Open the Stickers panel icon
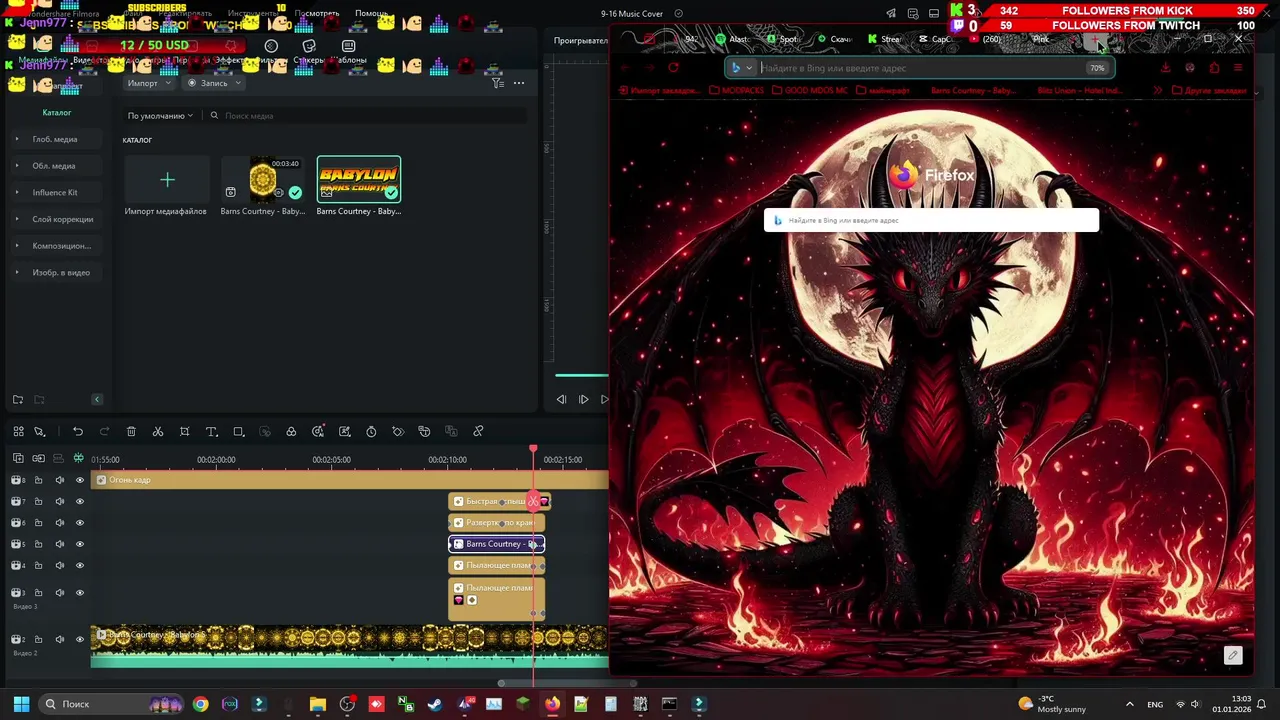This screenshot has width=1280, height=720. (x=309, y=46)
